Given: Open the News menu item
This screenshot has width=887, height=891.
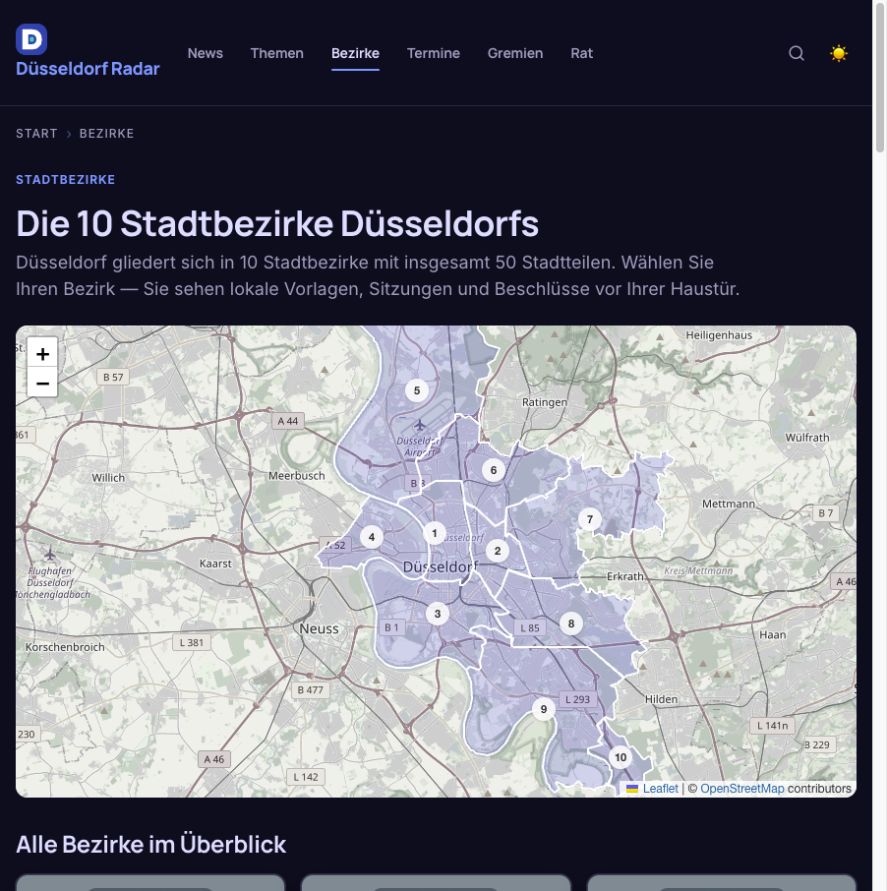Looking at the screenshot, I should click(205, 53).
